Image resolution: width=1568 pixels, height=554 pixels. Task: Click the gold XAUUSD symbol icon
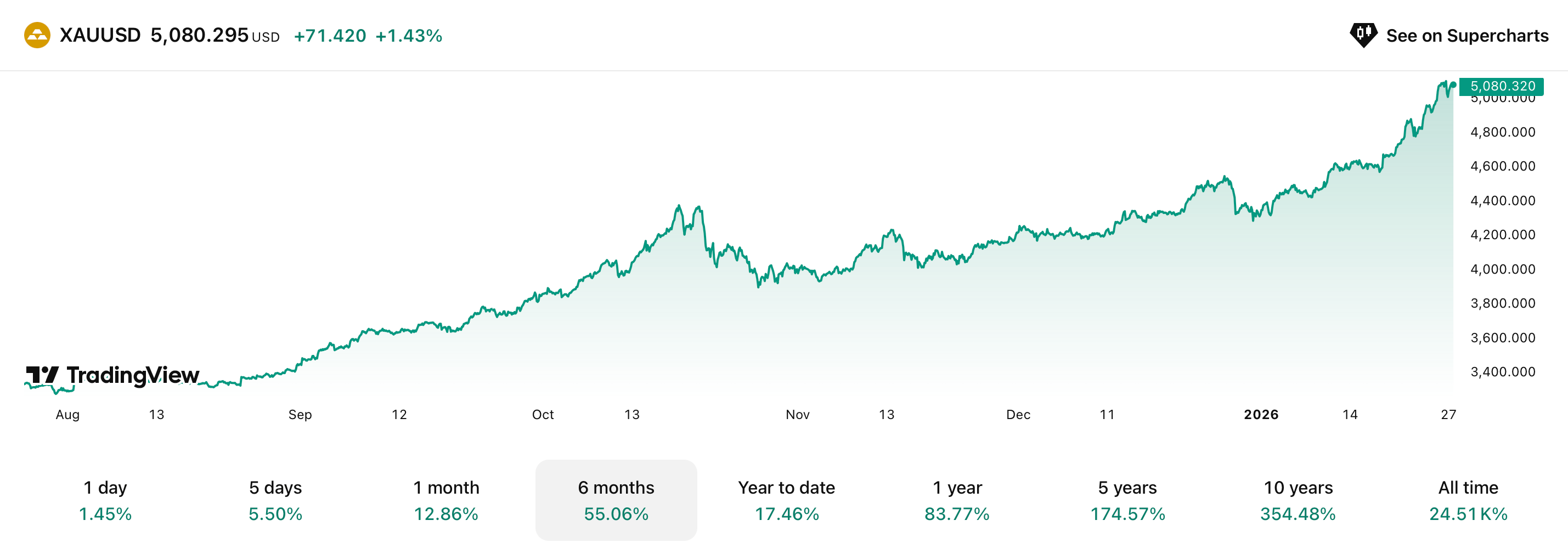click(x=37, y=35)
